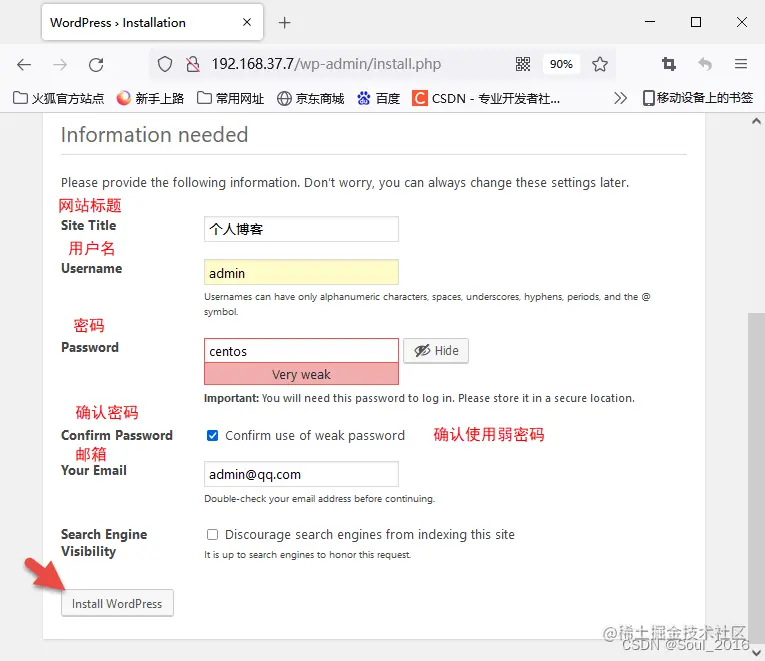The width and height of the screenshot is (765, 661).
Task: Enable Discourage search engines from indexing
Action: tap(212, 535)
